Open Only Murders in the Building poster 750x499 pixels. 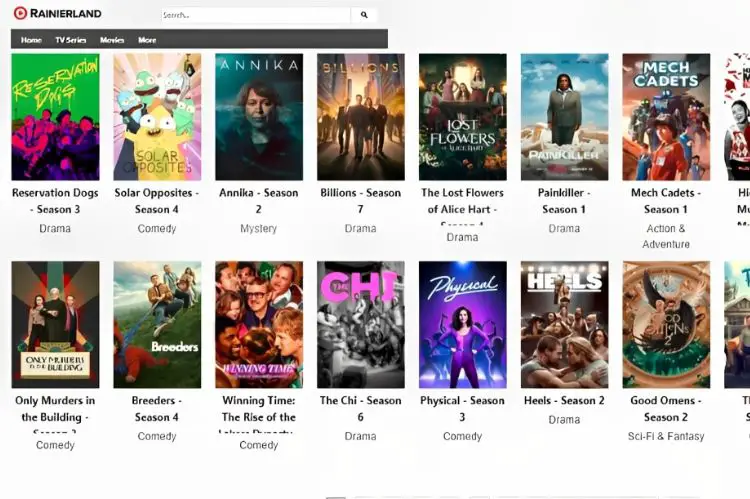[55, 324]
